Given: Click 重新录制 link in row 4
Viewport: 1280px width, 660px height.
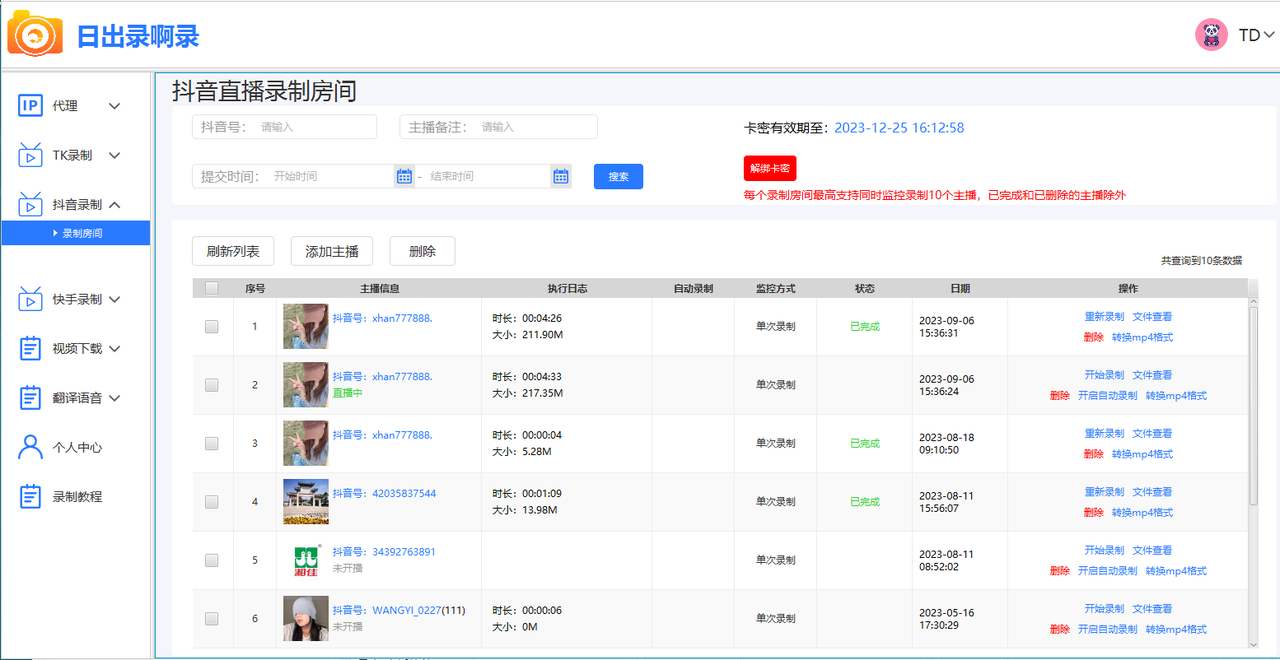Looking at the screenshot, I should pyautogui.click(x=1104, y=492).
